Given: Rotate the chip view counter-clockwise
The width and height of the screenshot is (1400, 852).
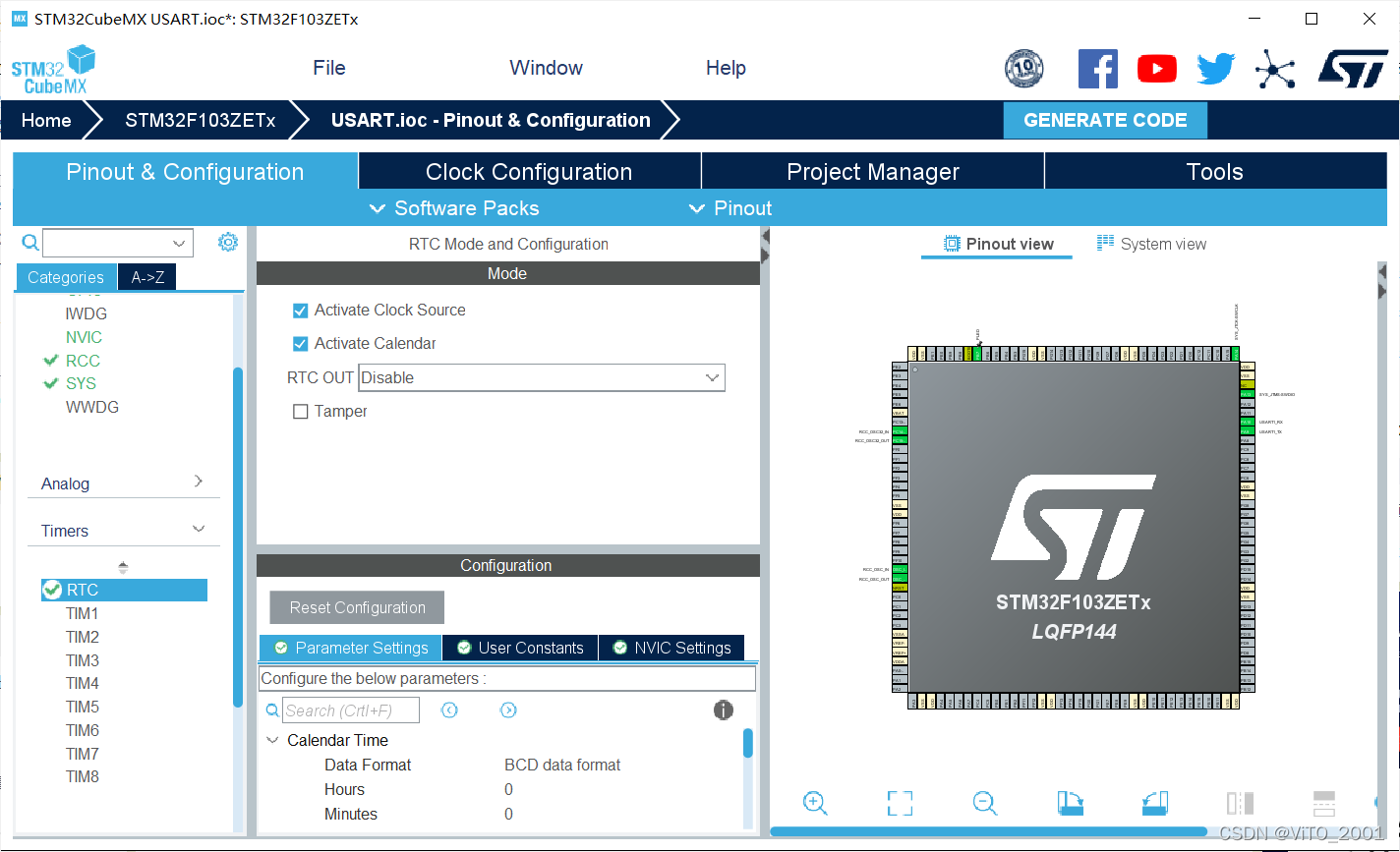Looking at the screenshot, I should tap(1155, 803).
